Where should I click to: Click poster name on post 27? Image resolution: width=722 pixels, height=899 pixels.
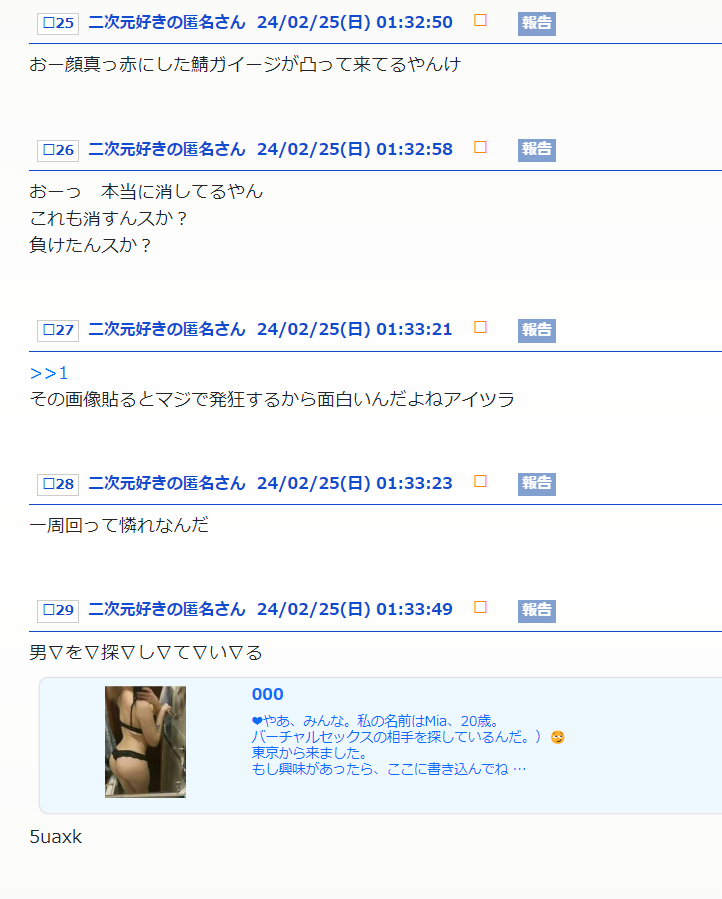click(167, 329)
